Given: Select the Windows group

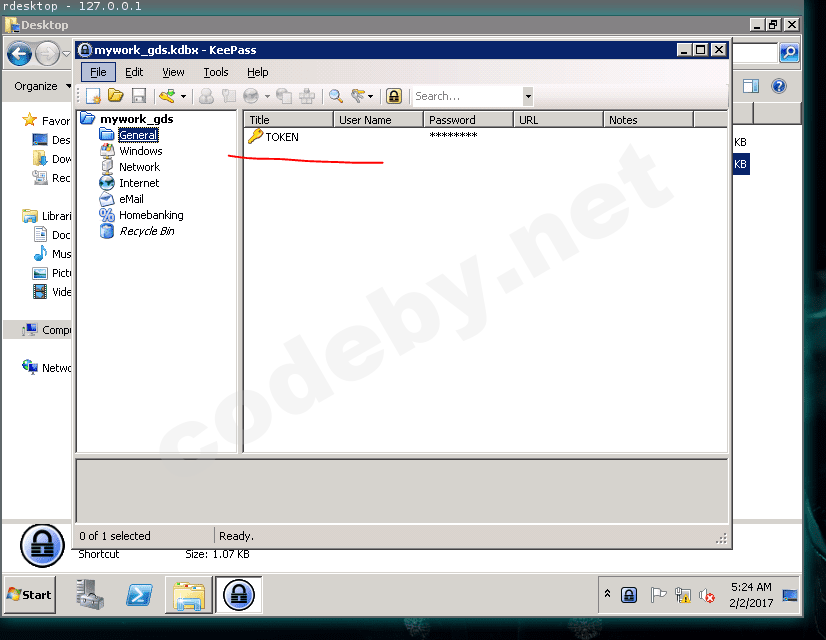Looking at the screenshot, I should 141,151.
